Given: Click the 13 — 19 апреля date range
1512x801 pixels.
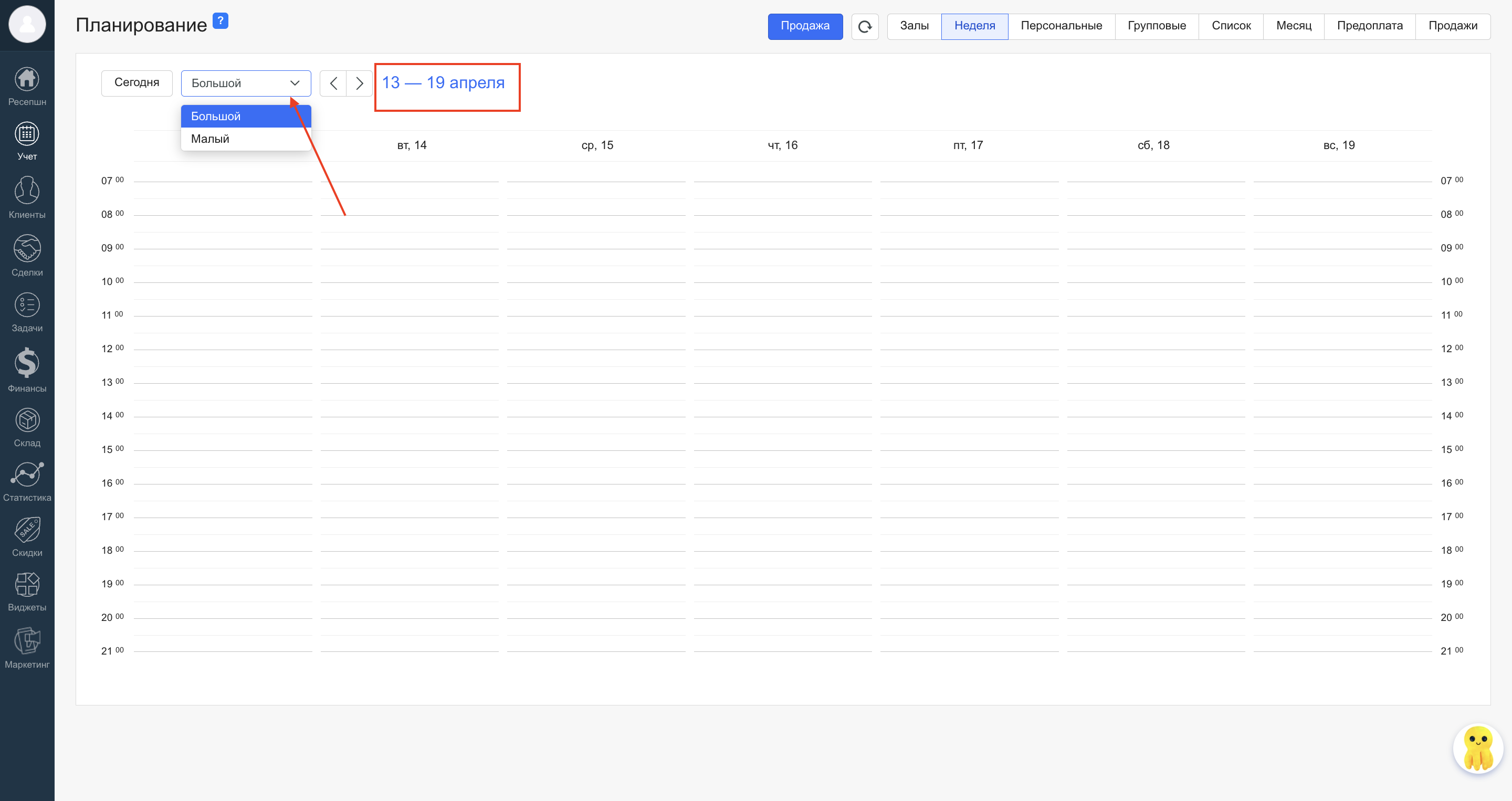Looking at the screenshot, I should click(443, 83).
